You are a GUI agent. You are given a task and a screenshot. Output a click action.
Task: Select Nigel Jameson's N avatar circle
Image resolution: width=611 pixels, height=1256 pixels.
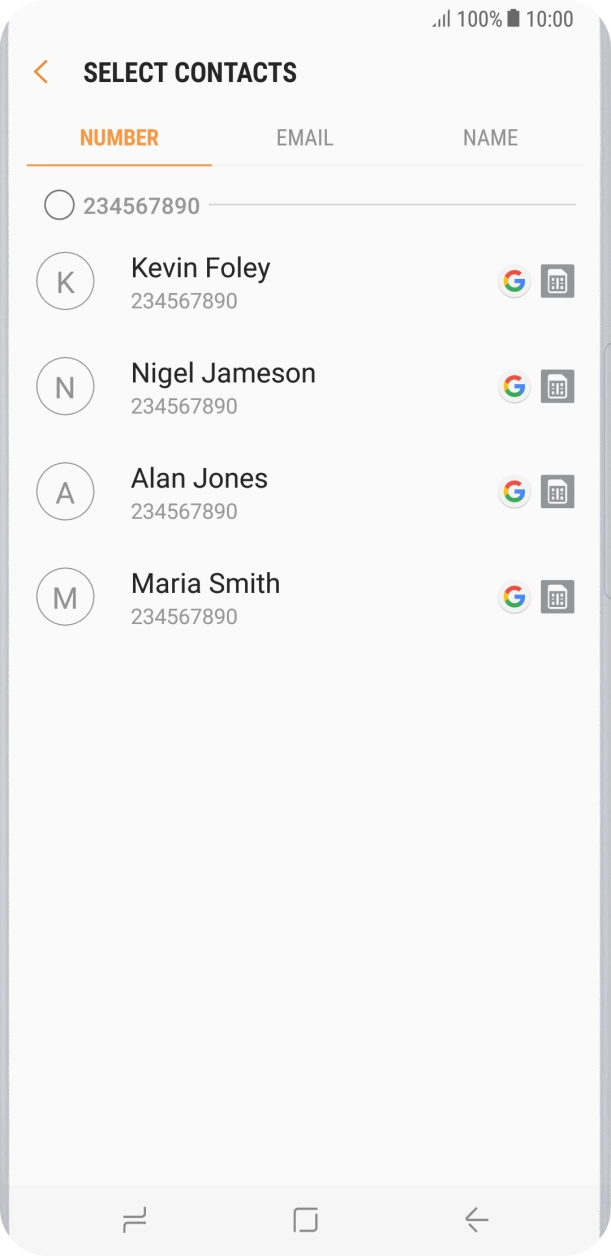65,387
